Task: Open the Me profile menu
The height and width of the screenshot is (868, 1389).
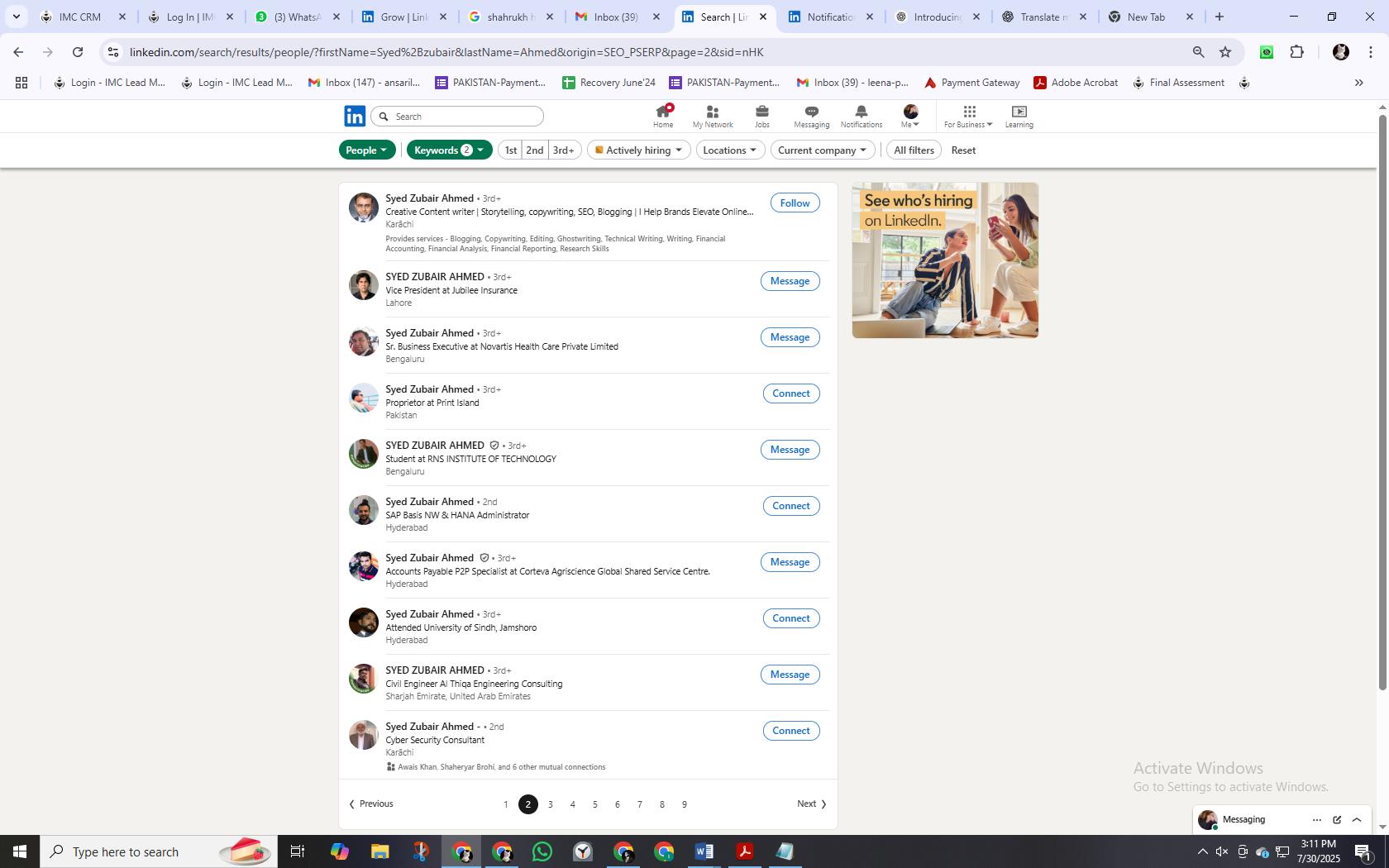Action: [910, 116]
